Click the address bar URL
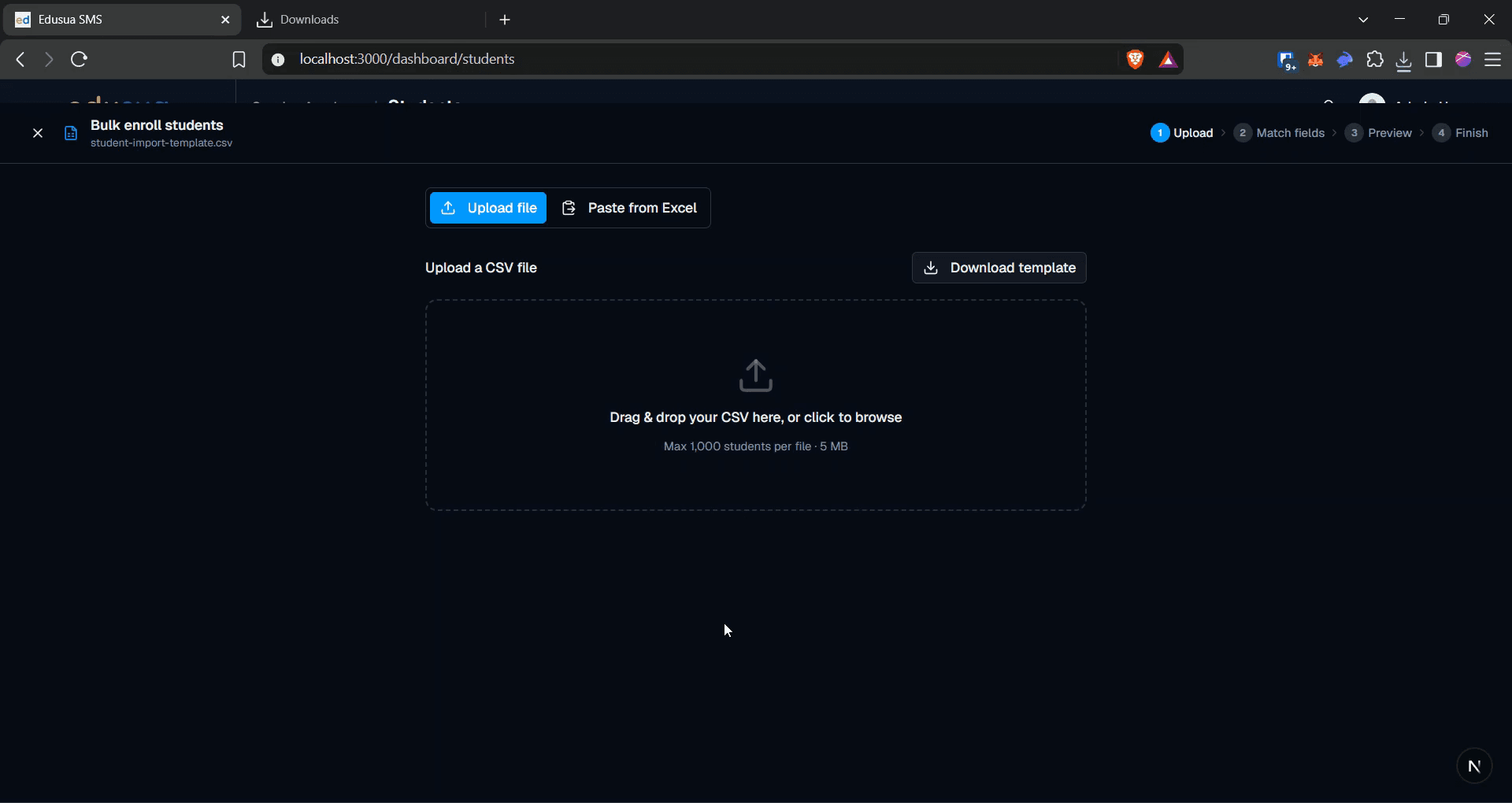Image resolution: width=1512 pixels, height=803 pixels. (x=407, y=59)
